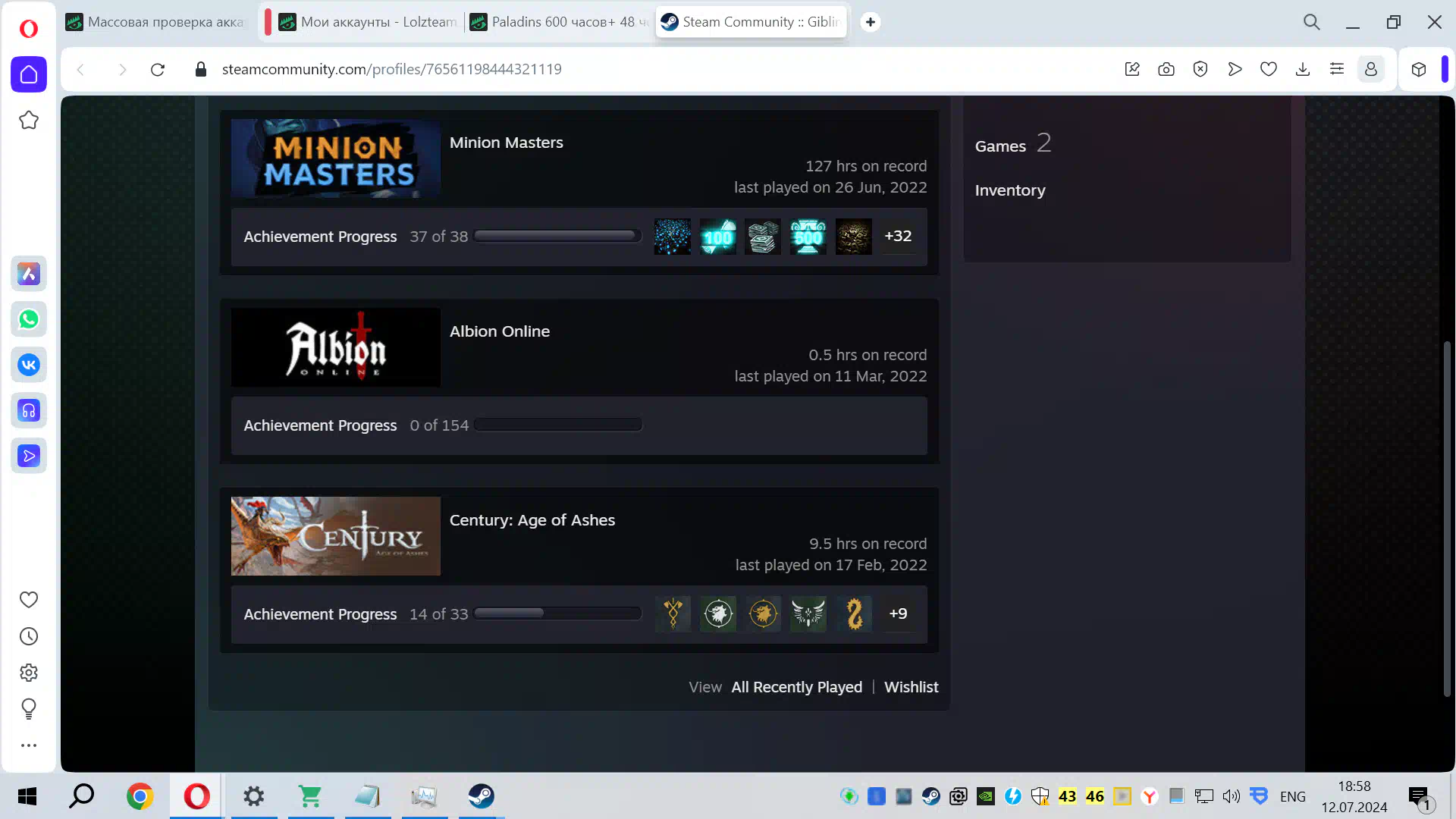Image resolution: width=1456 pixels, height=819 pixels.
Task: Click the Minion Masters banner image
Action: coord(336,158)
